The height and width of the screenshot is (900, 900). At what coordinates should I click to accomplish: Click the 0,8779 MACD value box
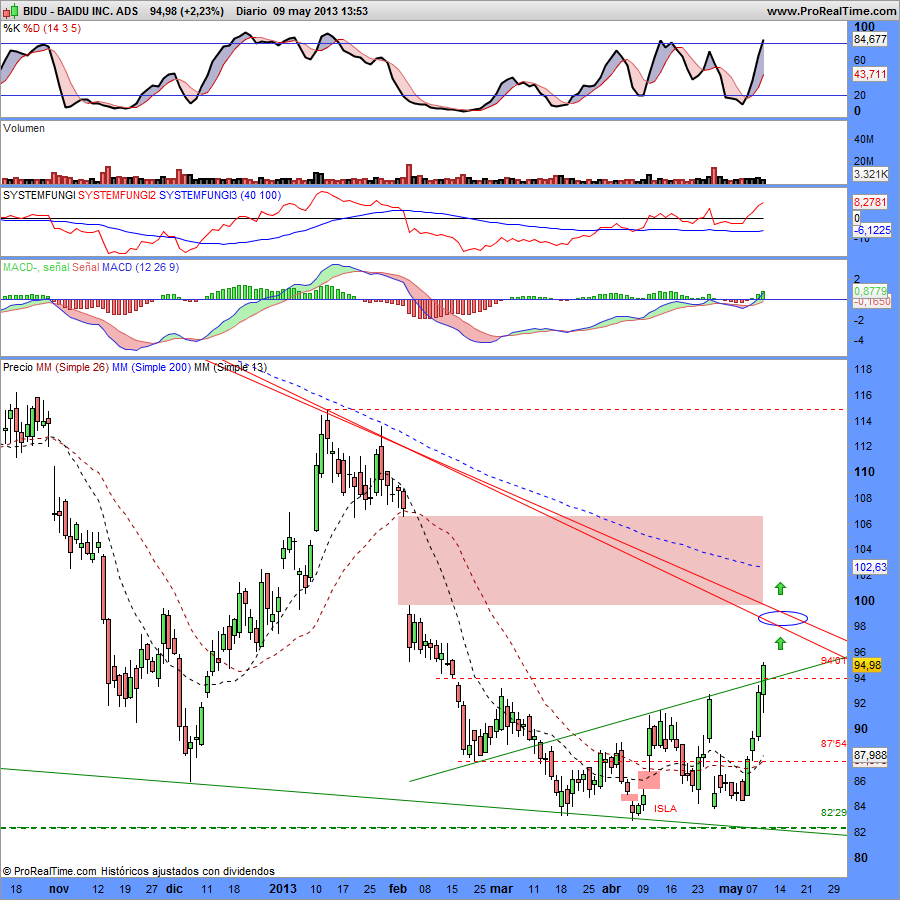[x=870, y=291]
